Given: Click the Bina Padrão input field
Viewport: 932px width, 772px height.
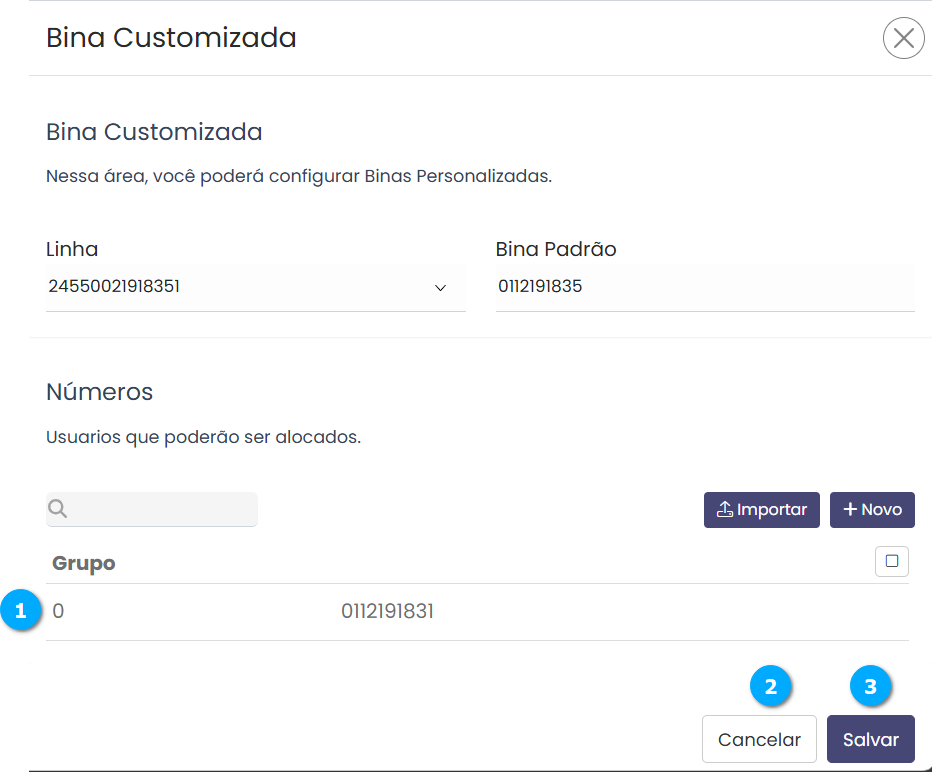Looking at the screenshot, I should 704,287.
